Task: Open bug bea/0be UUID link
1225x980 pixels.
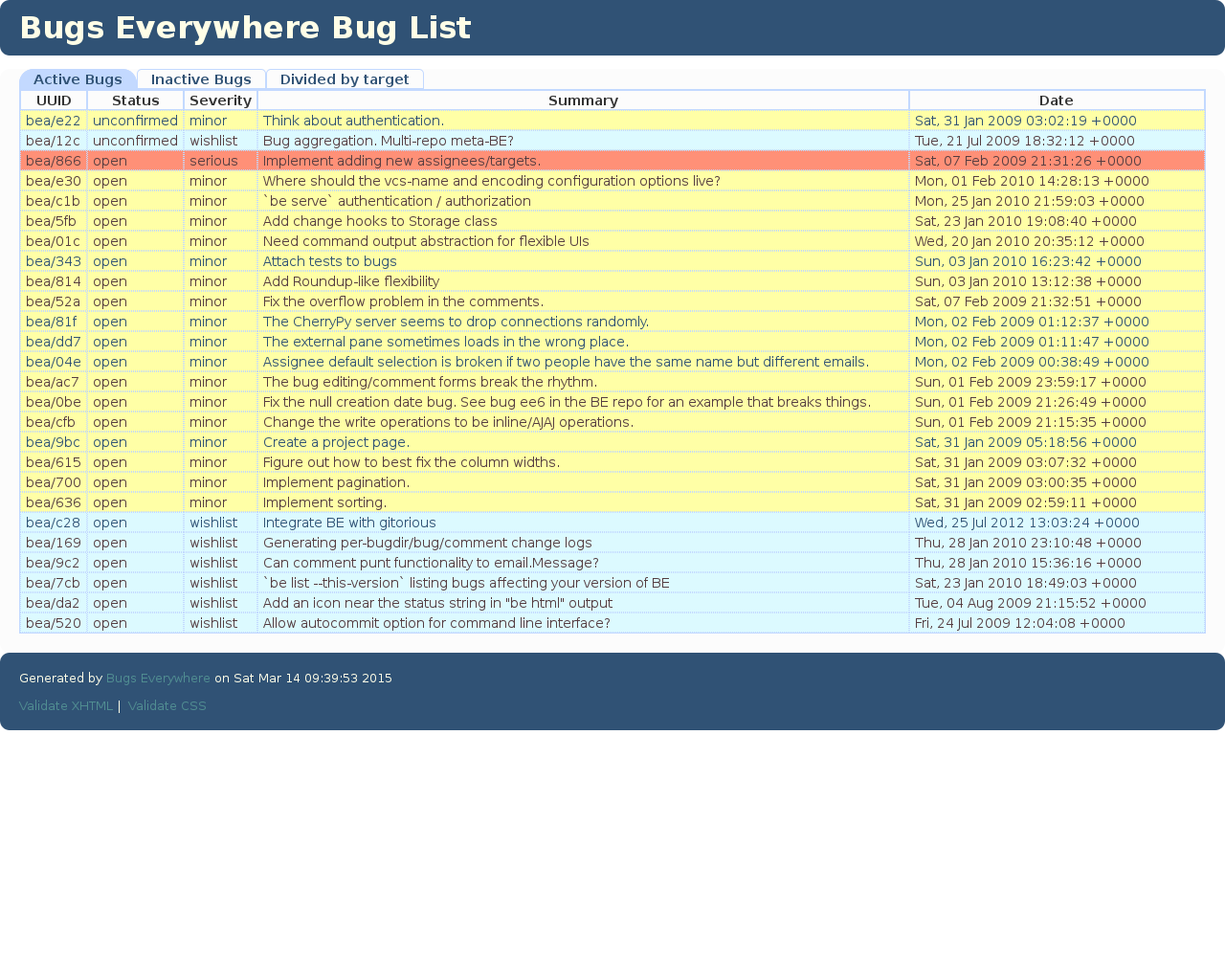Action: 54,402
